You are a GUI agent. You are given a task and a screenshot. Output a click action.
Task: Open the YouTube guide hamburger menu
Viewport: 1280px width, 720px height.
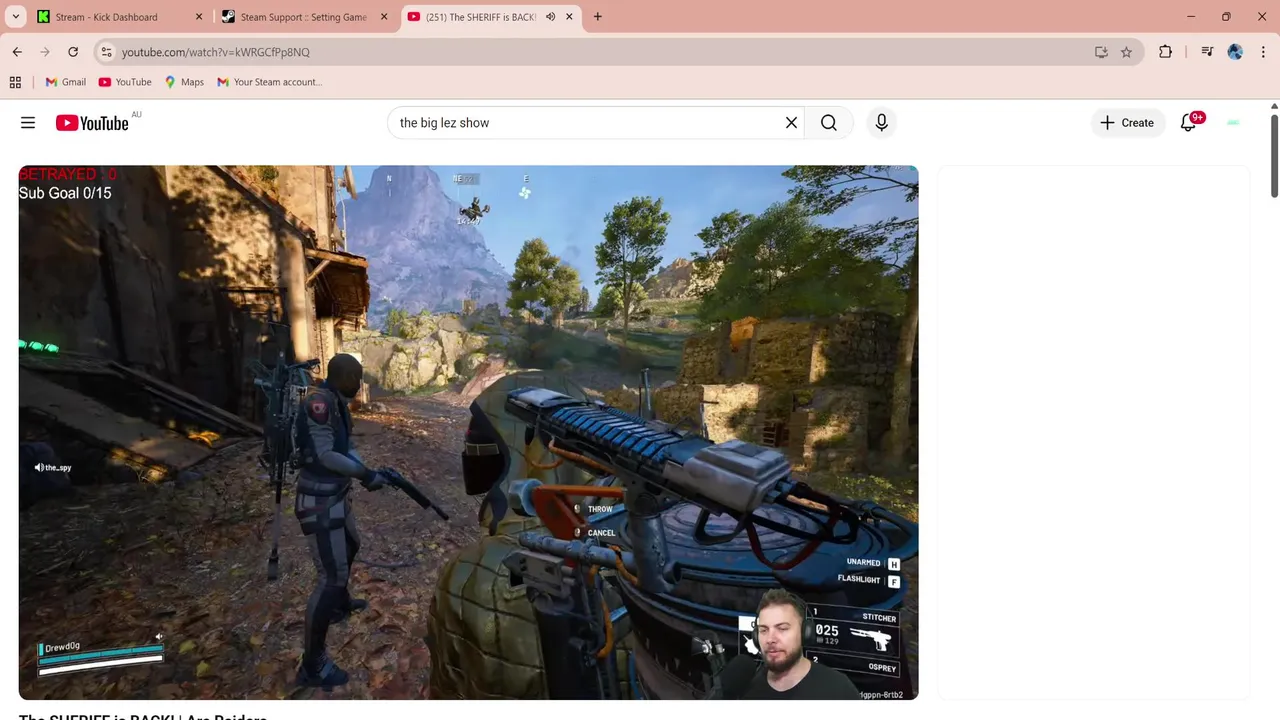click(x=28, y=123)
